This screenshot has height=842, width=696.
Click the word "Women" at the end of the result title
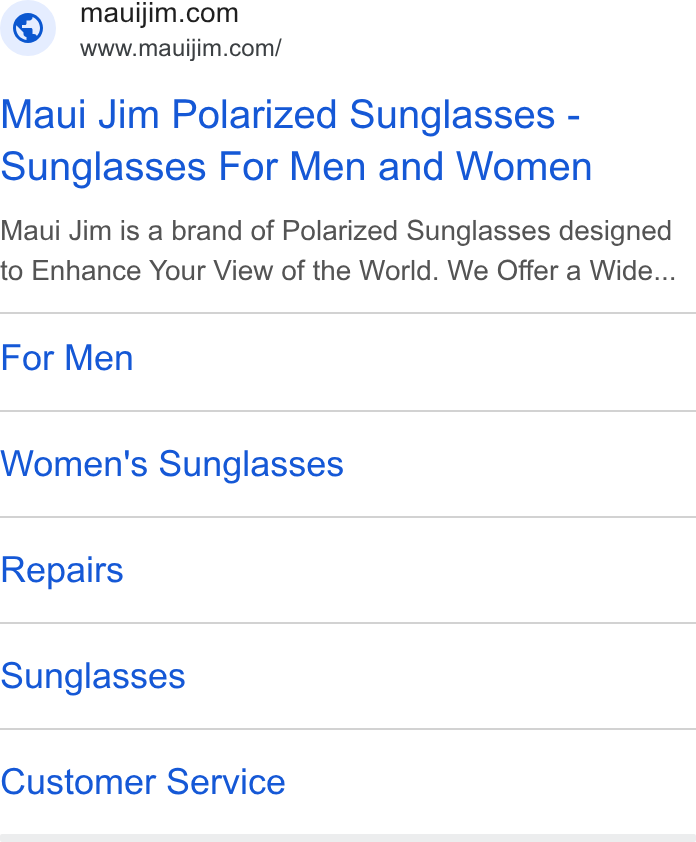pyautogui.click(x=524, y=166)
